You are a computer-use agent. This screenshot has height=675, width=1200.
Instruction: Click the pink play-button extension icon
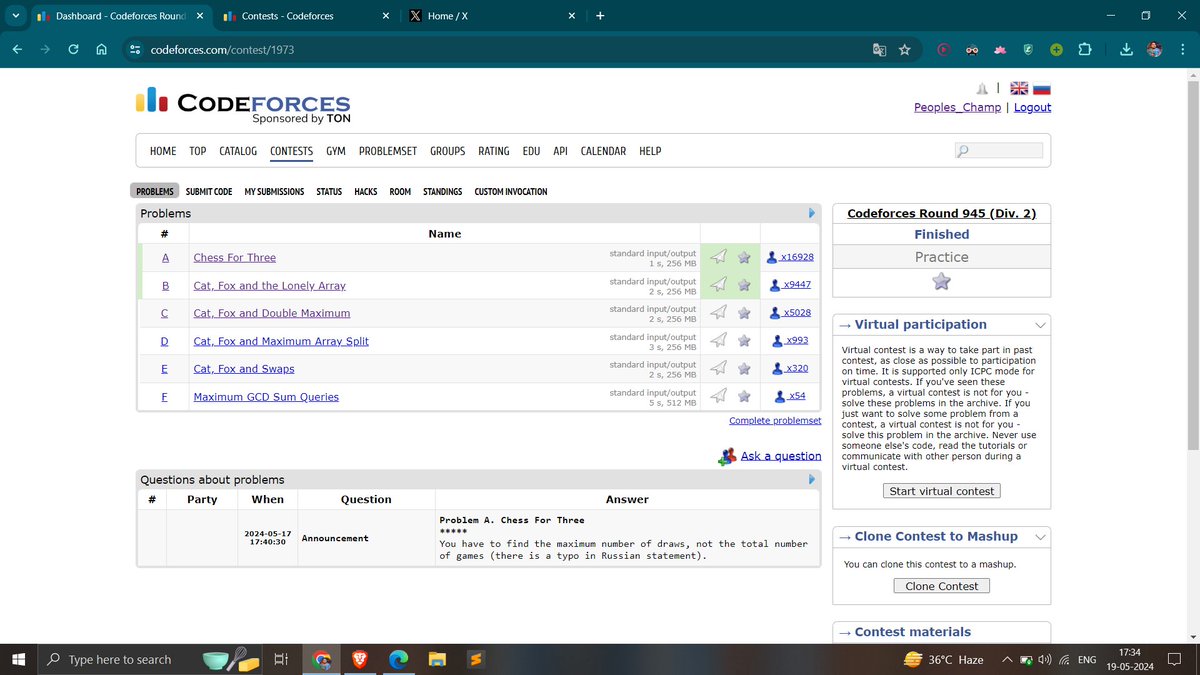pos(943,49)
